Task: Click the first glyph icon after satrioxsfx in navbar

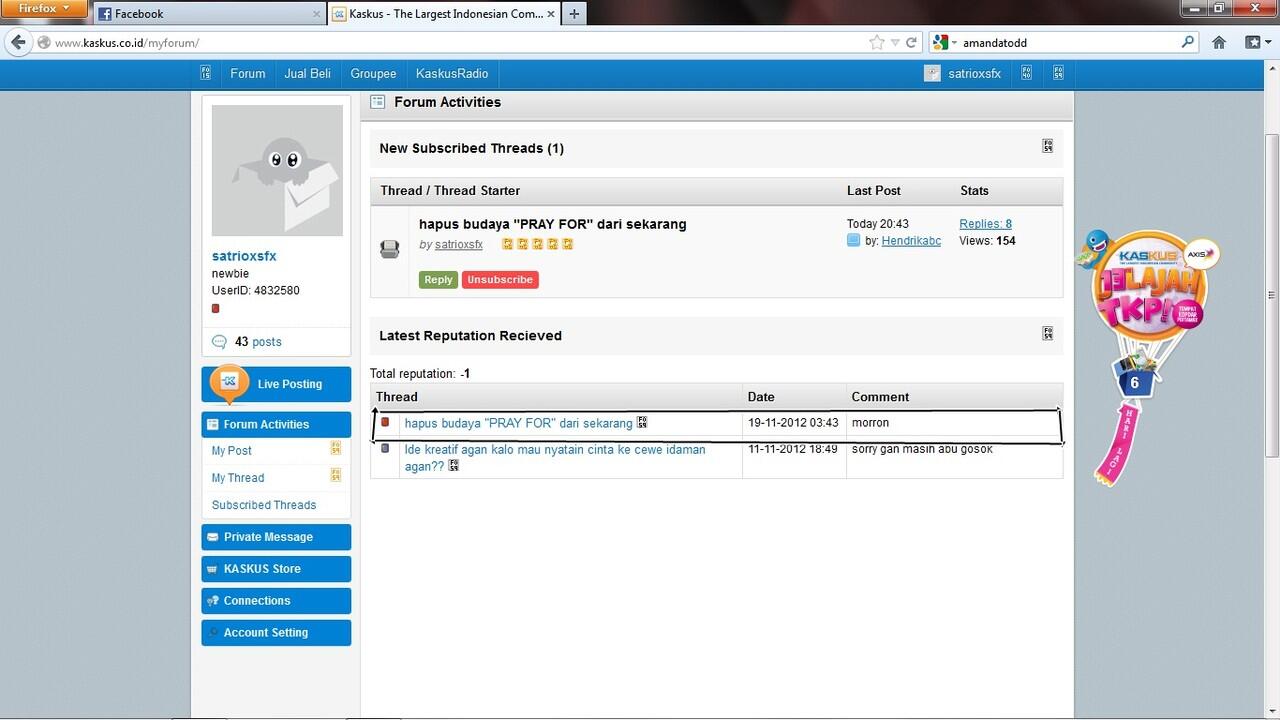Action: click(1026, 73)
